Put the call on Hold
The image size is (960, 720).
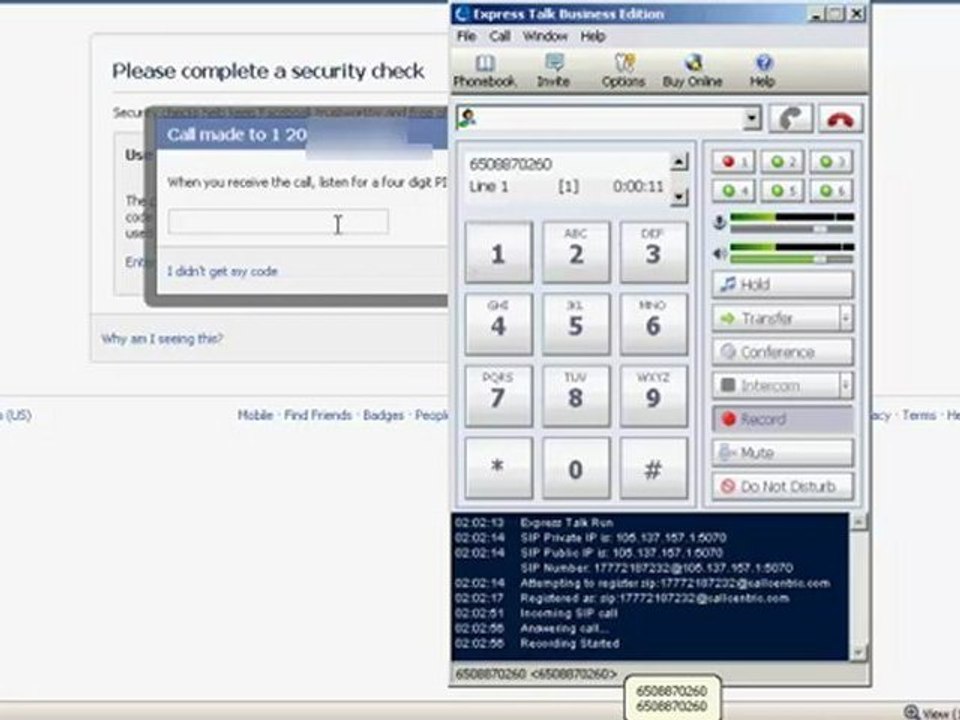point(782,285)
